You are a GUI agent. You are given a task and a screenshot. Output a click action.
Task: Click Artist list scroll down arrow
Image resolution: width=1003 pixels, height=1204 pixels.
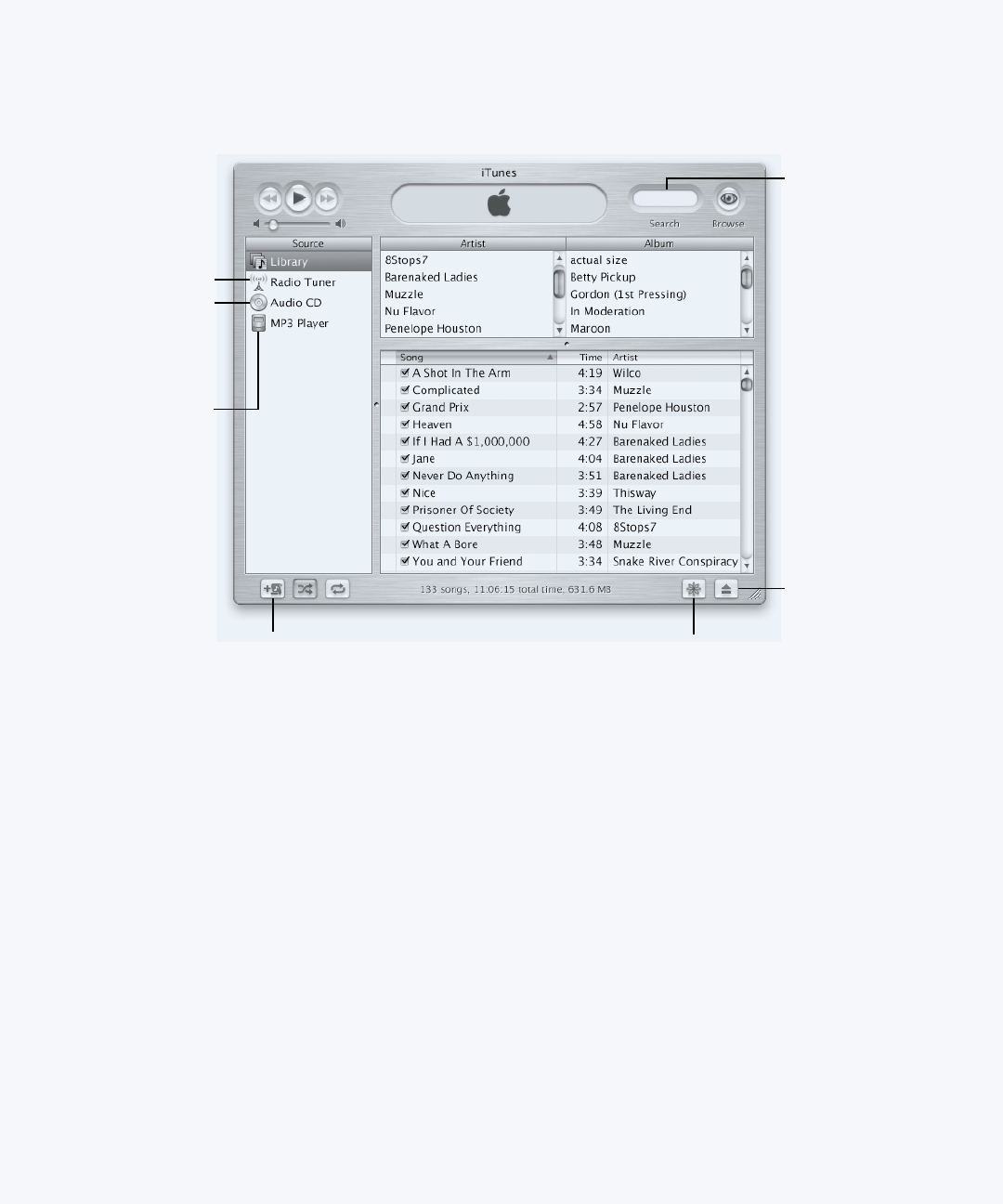[x=559, y=330]
